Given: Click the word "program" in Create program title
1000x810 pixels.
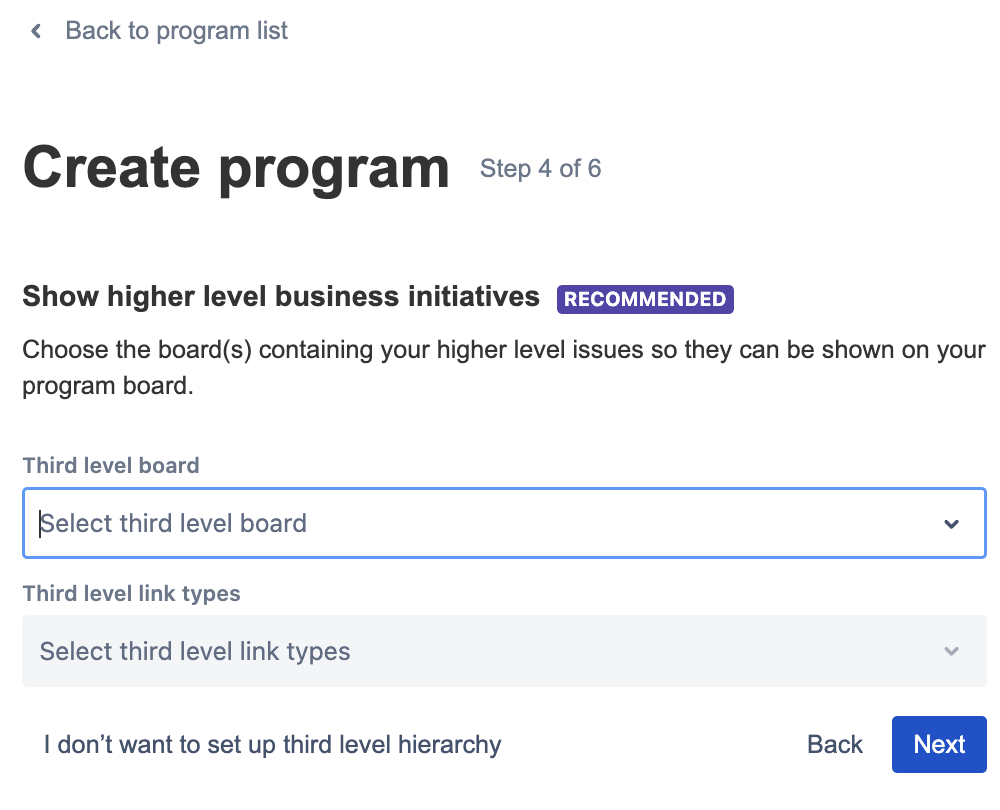Looking at the screenshot, I should pos(334,168).
